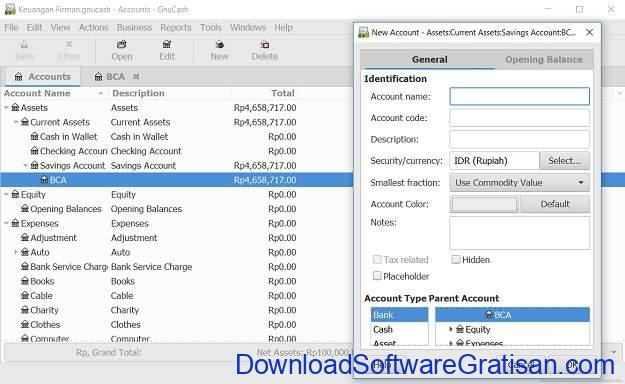This screenshot has height=384, width=625.
Task: Click the Select... currency button
Action: pos(564,161)
